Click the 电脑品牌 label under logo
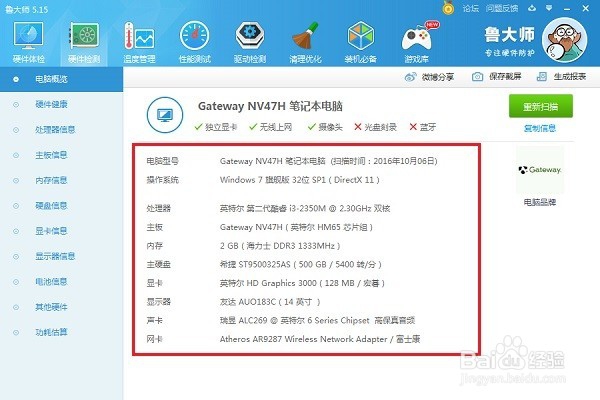 tap(540, 202)
